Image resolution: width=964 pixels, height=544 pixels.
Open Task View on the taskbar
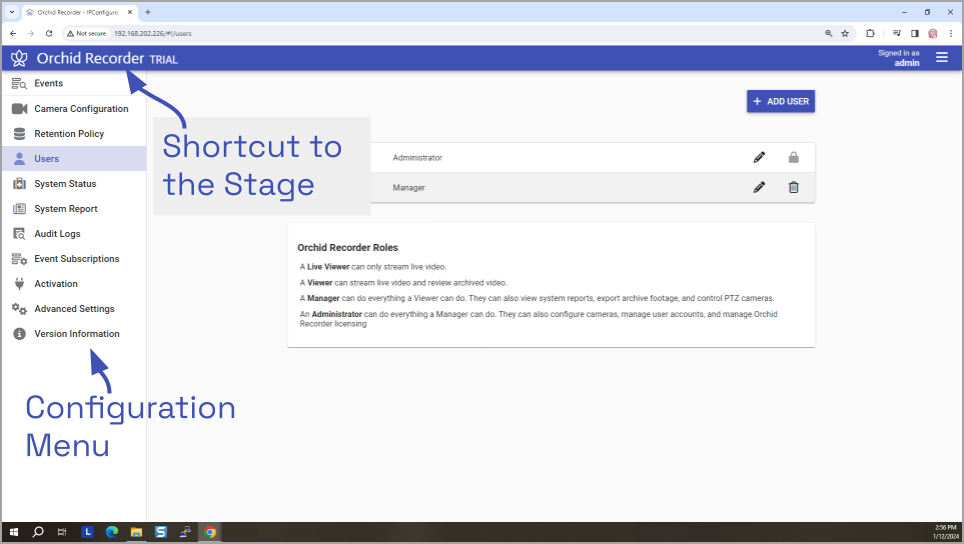coord(62,532)
